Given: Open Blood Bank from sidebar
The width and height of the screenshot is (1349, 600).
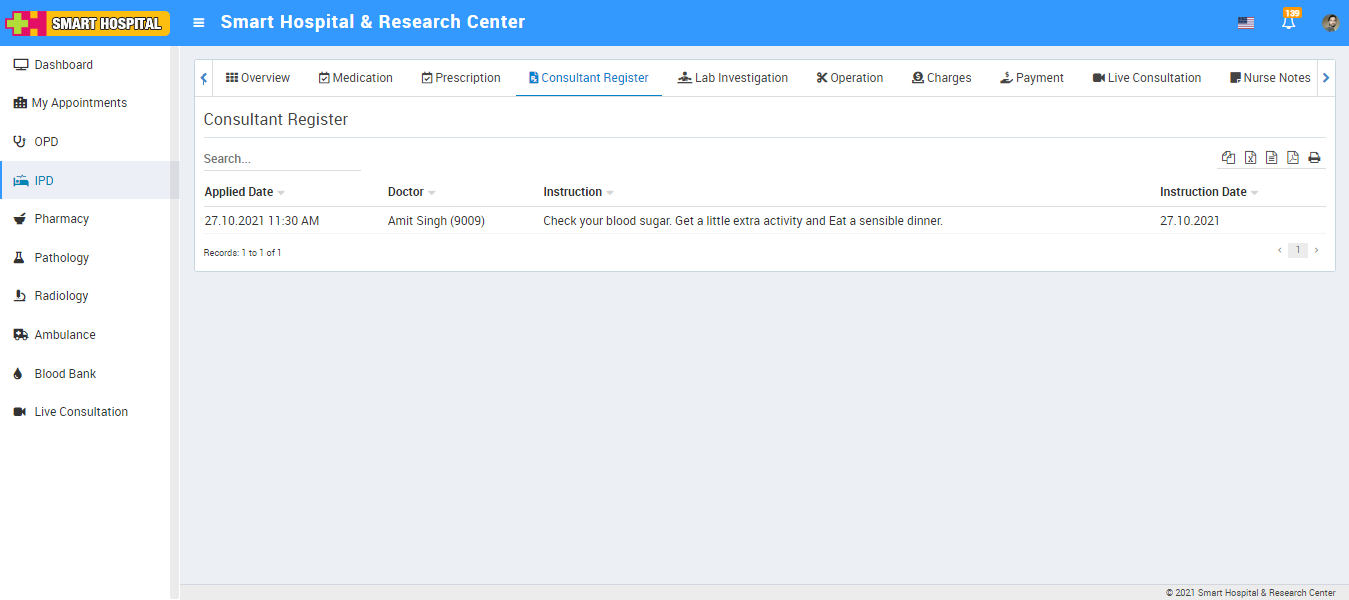Looking at the screenshot, I should [65, 374].
